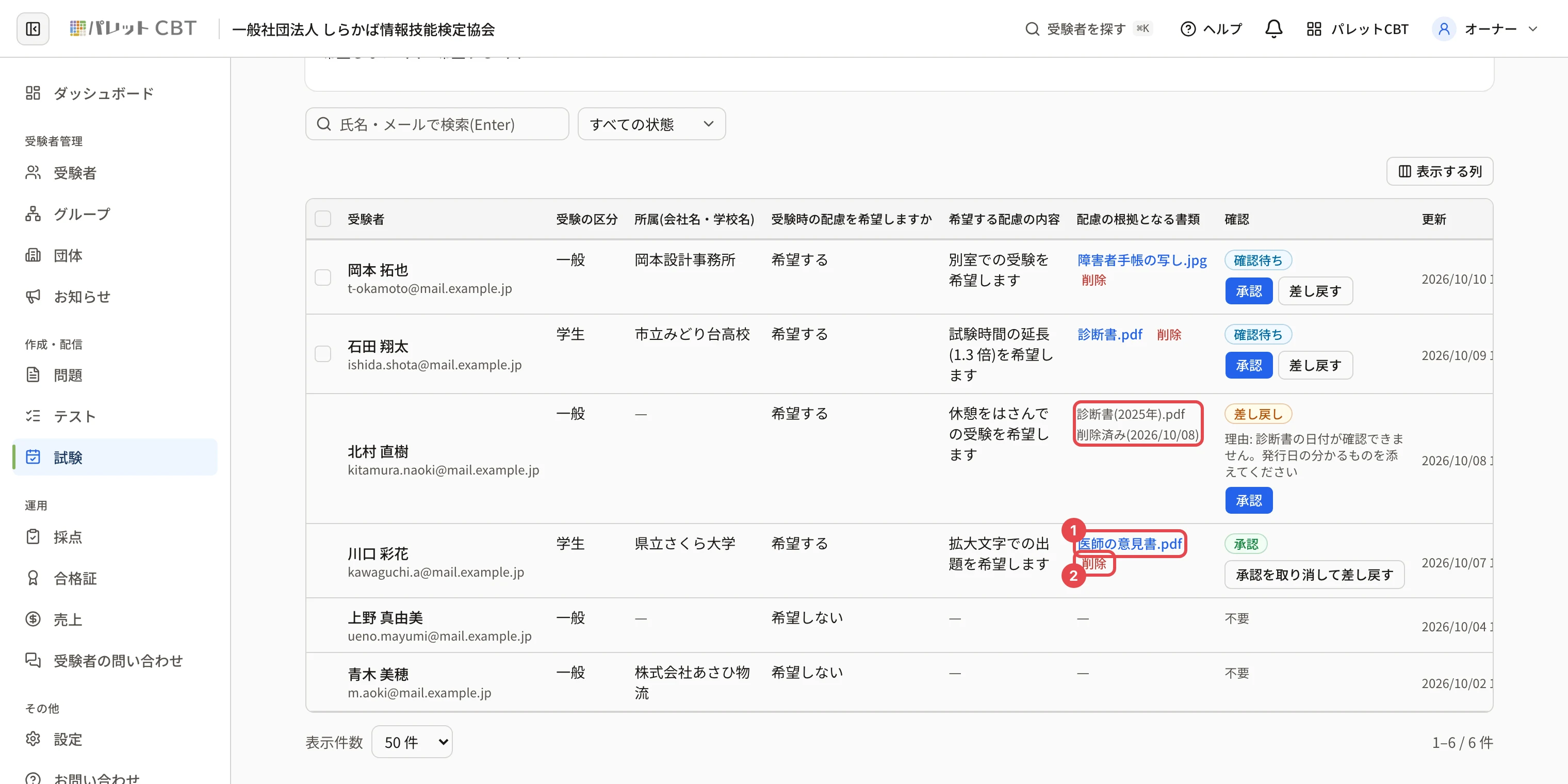Click 削除 next to 診断書.pdf
This screenshot has width=1568, height=784.
(x=1169, y=335)
